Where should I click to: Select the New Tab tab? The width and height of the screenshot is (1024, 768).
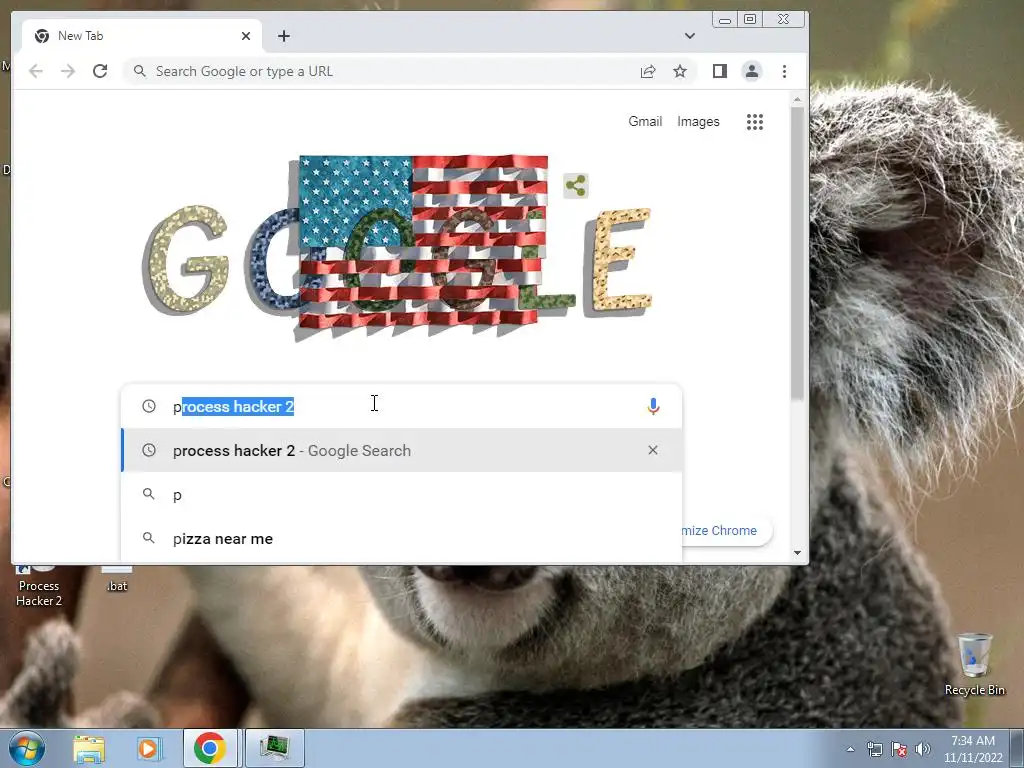point(142,36)
